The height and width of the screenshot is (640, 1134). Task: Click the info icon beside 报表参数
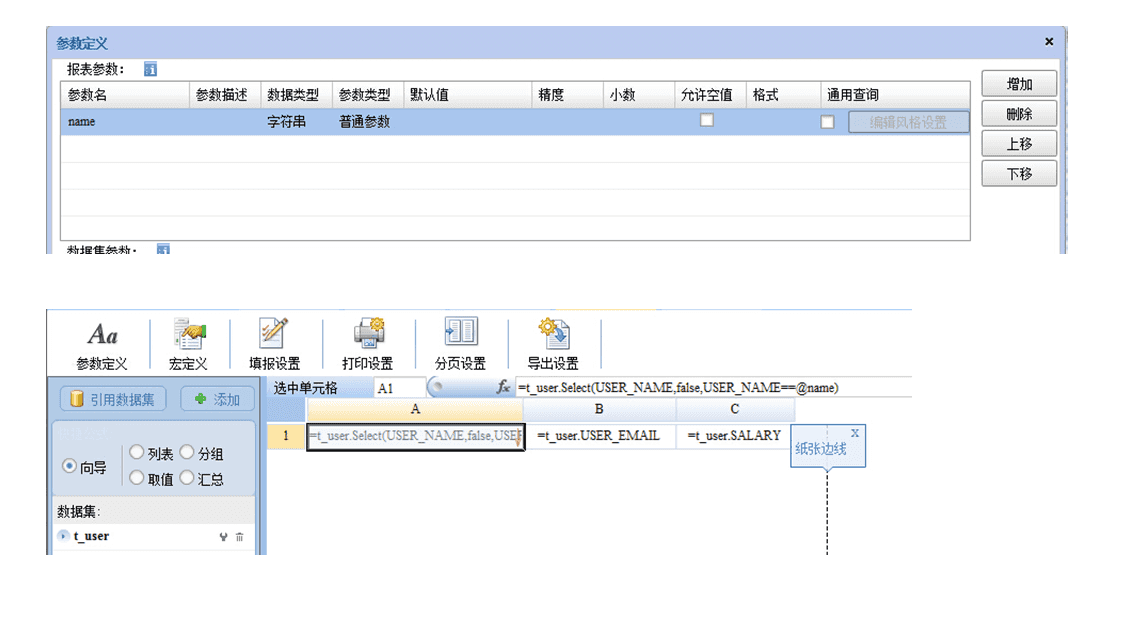150,69
